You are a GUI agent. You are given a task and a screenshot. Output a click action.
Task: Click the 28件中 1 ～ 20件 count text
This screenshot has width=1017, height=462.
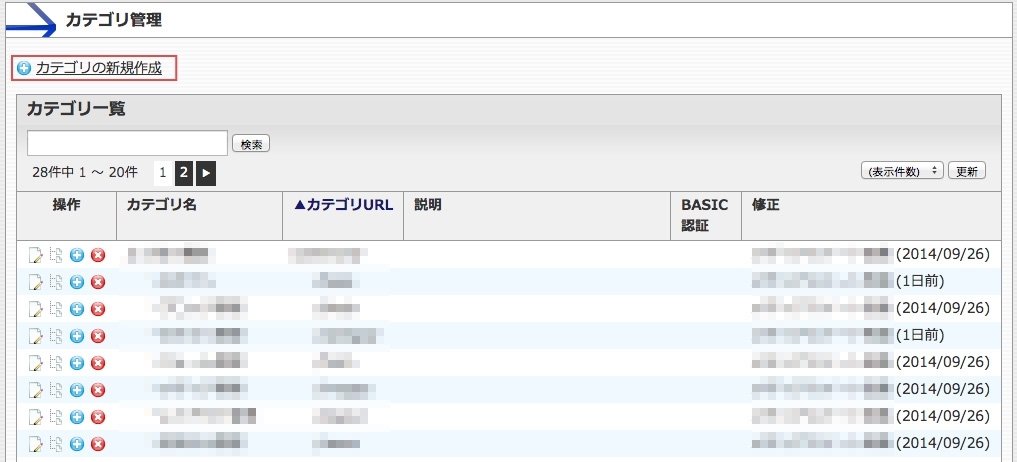(85, 173)
